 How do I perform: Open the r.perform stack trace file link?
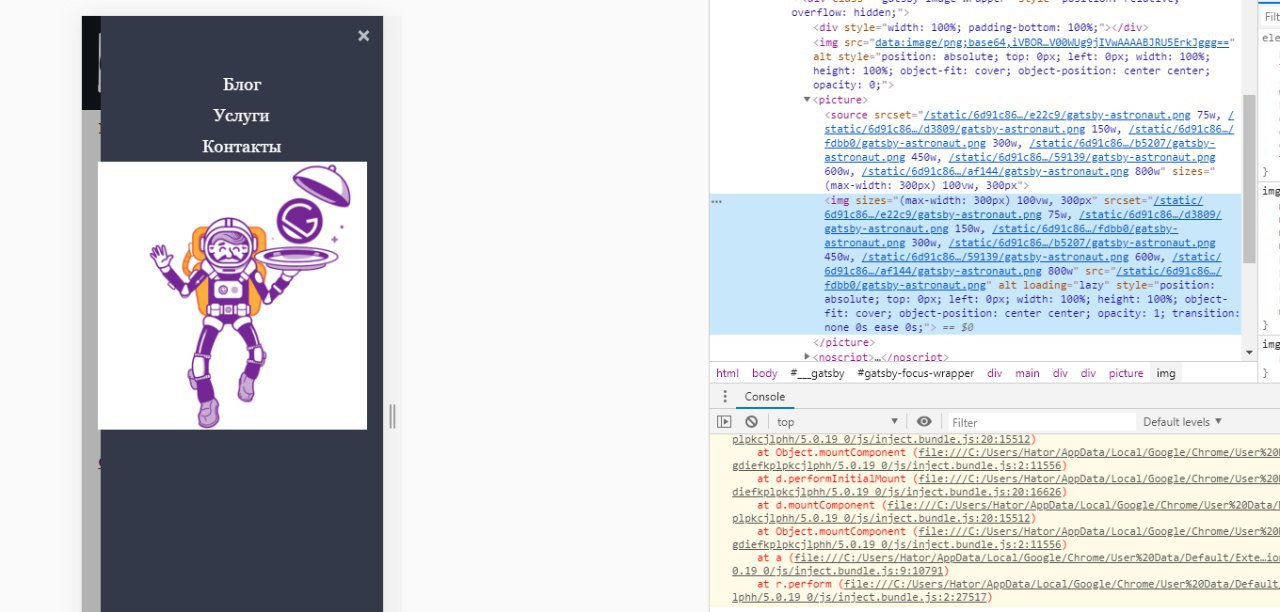pyautogui.click(x=1006, y=590)
